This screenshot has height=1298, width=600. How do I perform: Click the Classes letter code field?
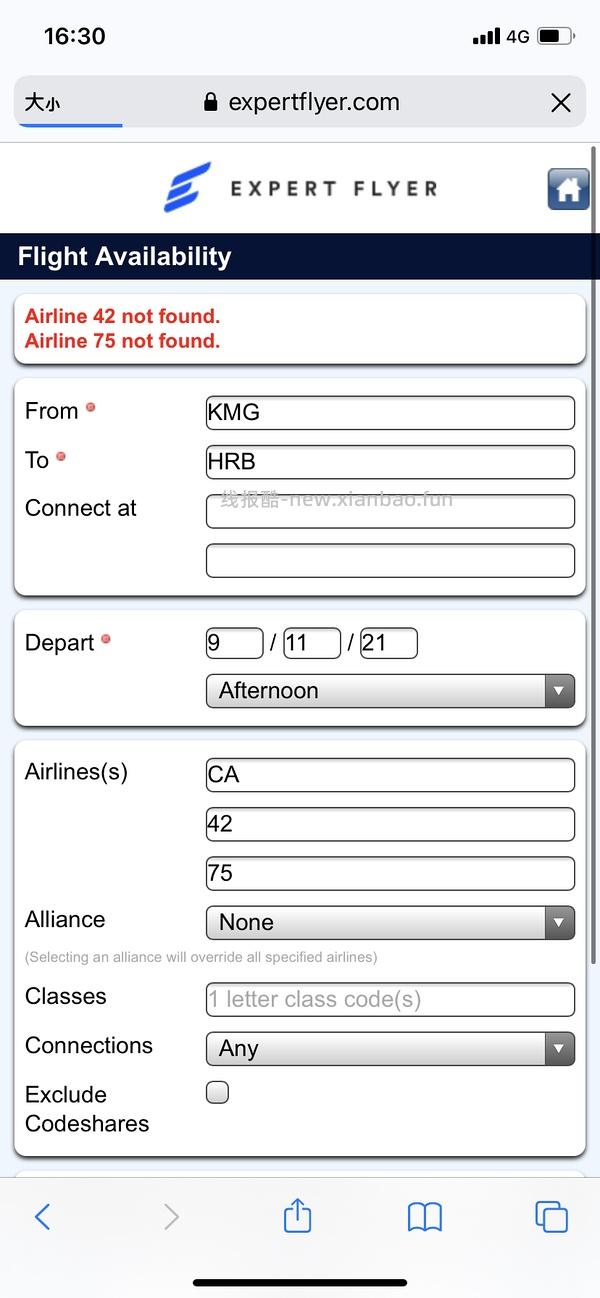click(390, 999)
